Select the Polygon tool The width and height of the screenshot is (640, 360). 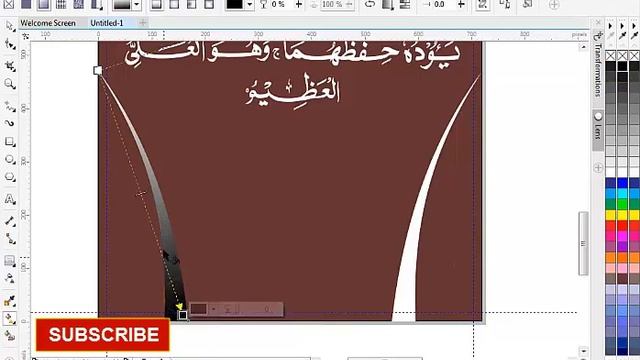10,178
